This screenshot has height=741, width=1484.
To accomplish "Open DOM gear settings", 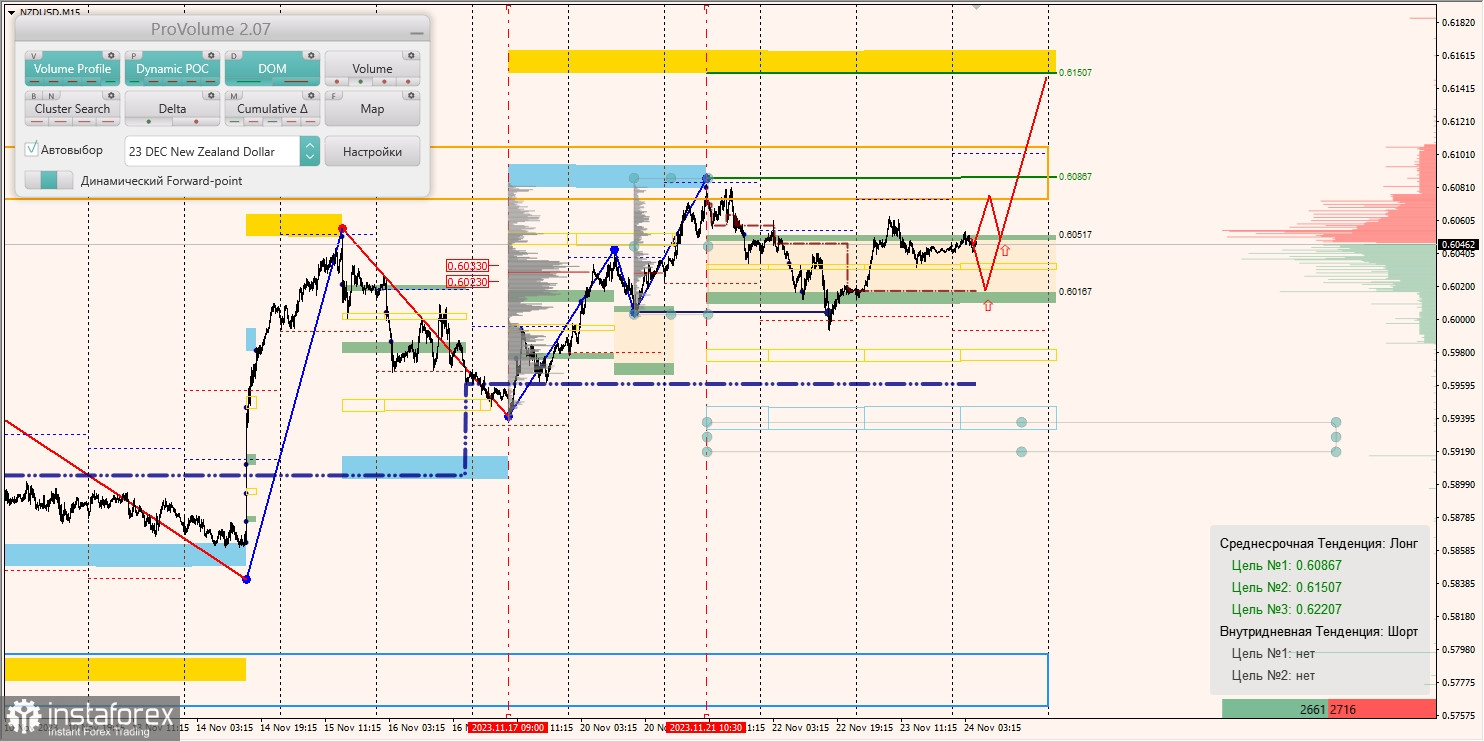I will (x=311, y=55).
